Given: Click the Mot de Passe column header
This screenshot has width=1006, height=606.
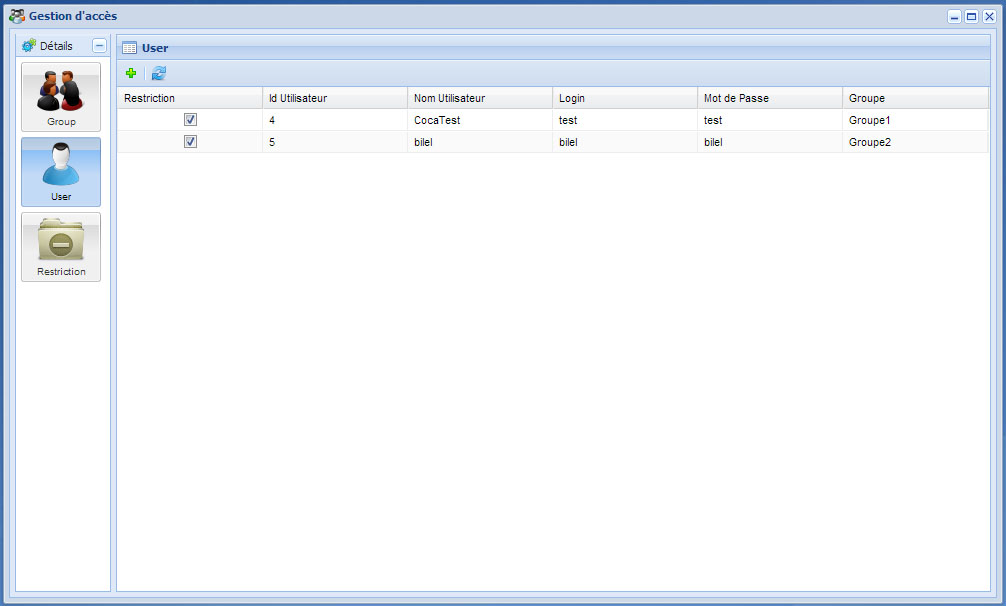Looking at the screenshot, I should coord(769,98).
